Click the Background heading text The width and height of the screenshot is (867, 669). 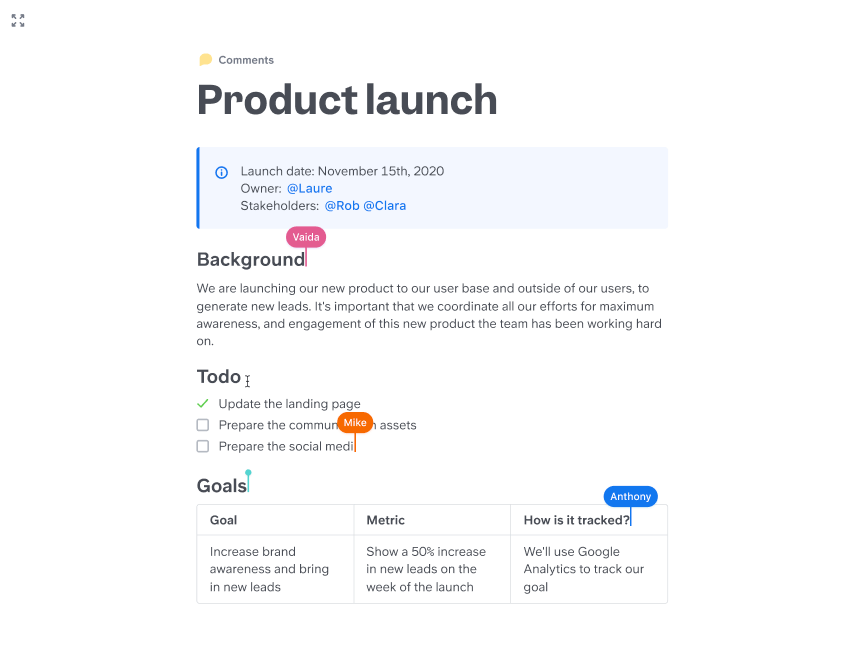[x=250, y=259]
